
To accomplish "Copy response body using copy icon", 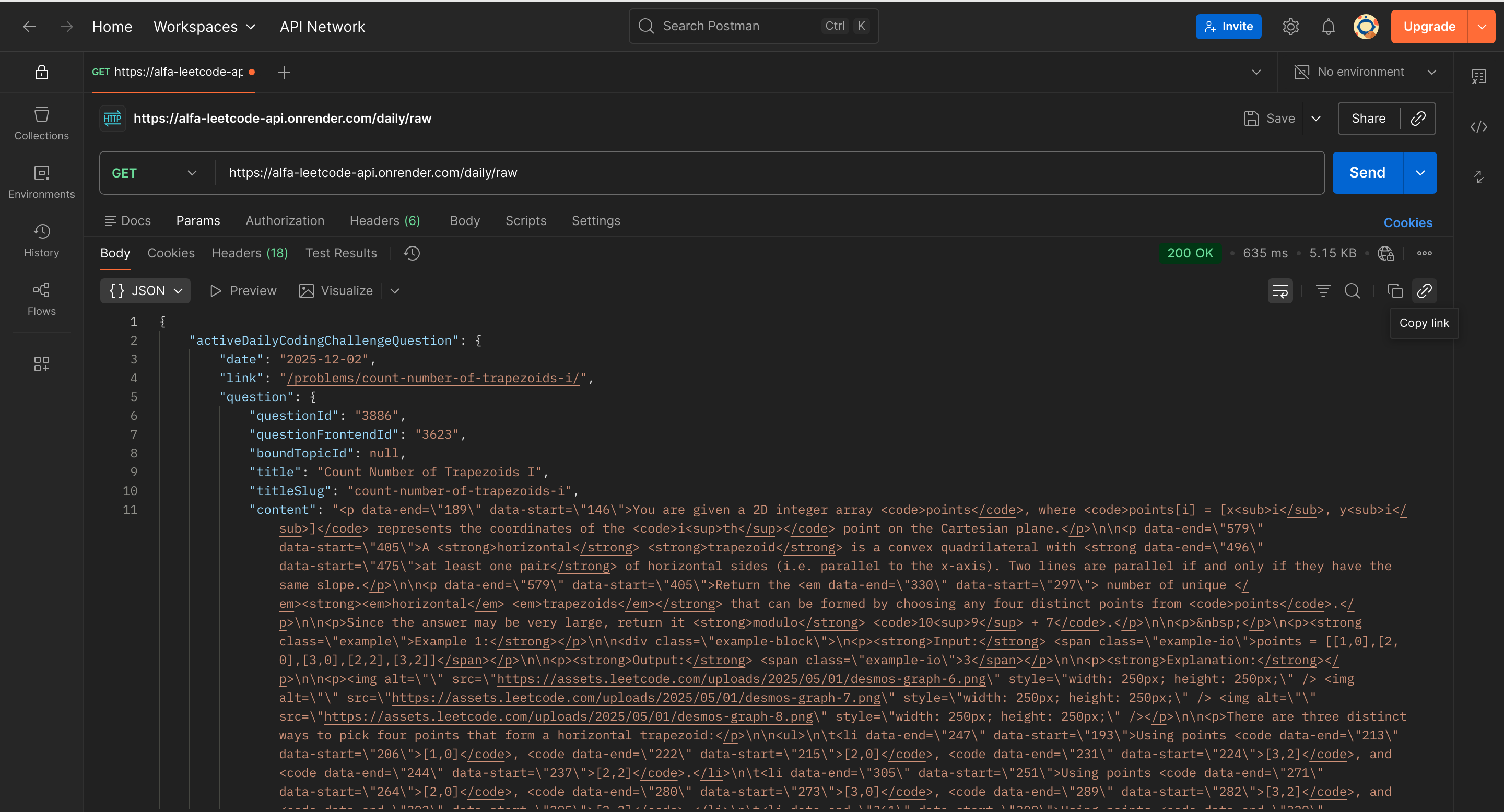I will click(1395, 291).
